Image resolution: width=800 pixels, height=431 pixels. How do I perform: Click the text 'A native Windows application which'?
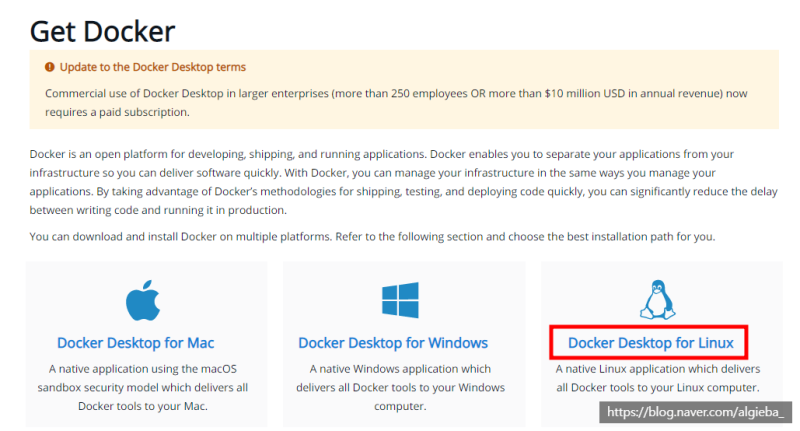(400, 369)
